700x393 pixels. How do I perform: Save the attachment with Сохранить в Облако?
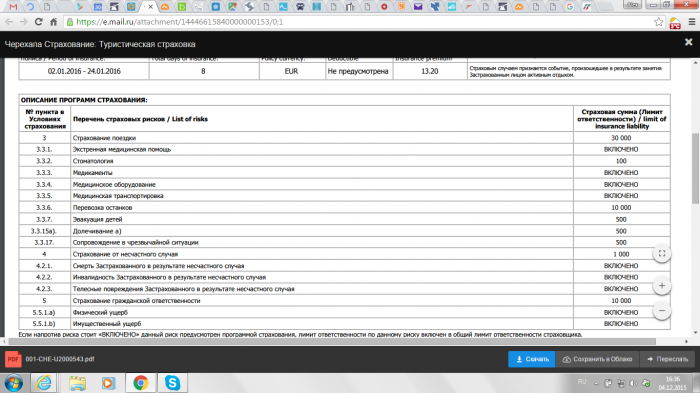pos(597,359)
